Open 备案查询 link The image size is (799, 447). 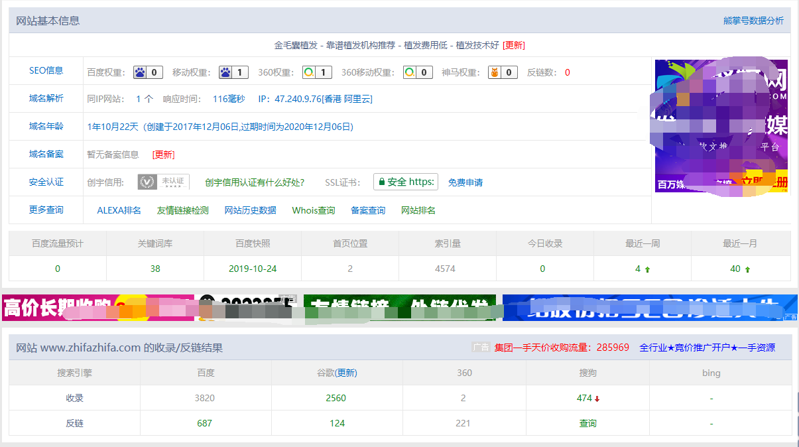tap(368, 211)
